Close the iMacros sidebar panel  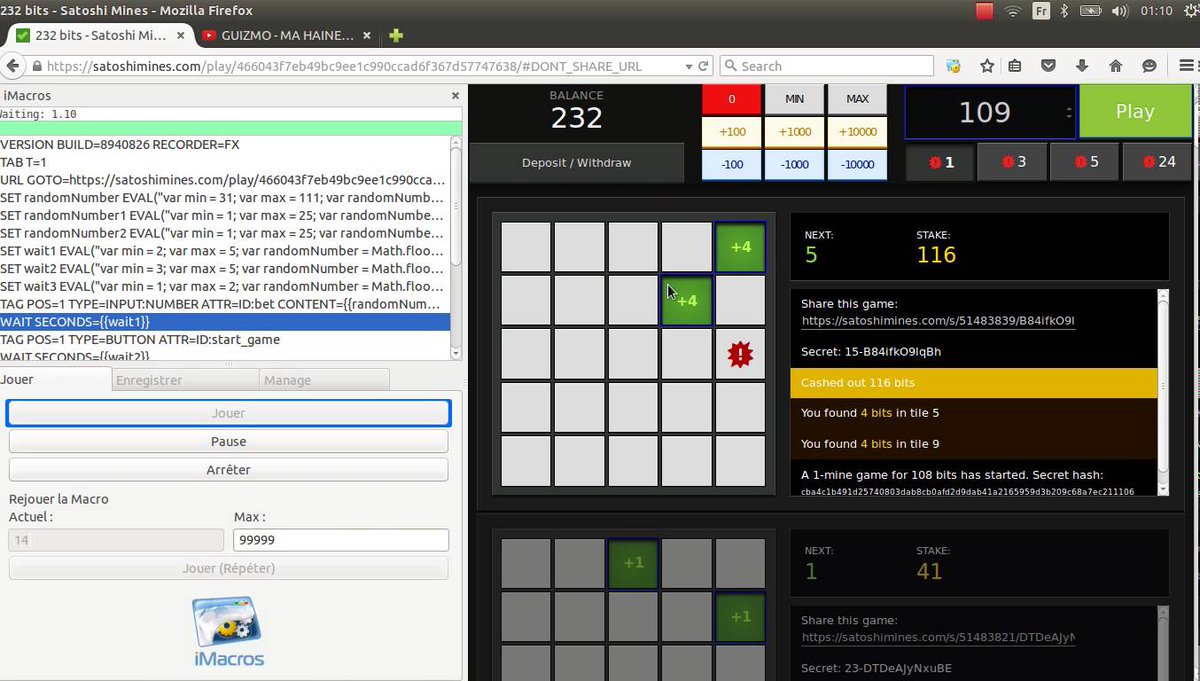pos(455,96)
